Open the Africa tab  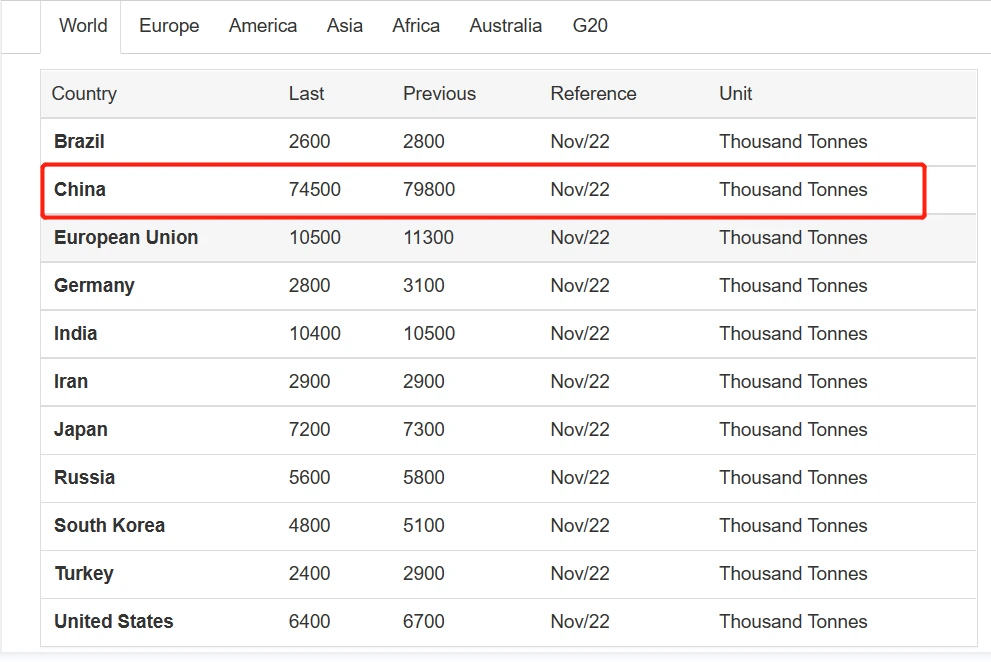416,26
